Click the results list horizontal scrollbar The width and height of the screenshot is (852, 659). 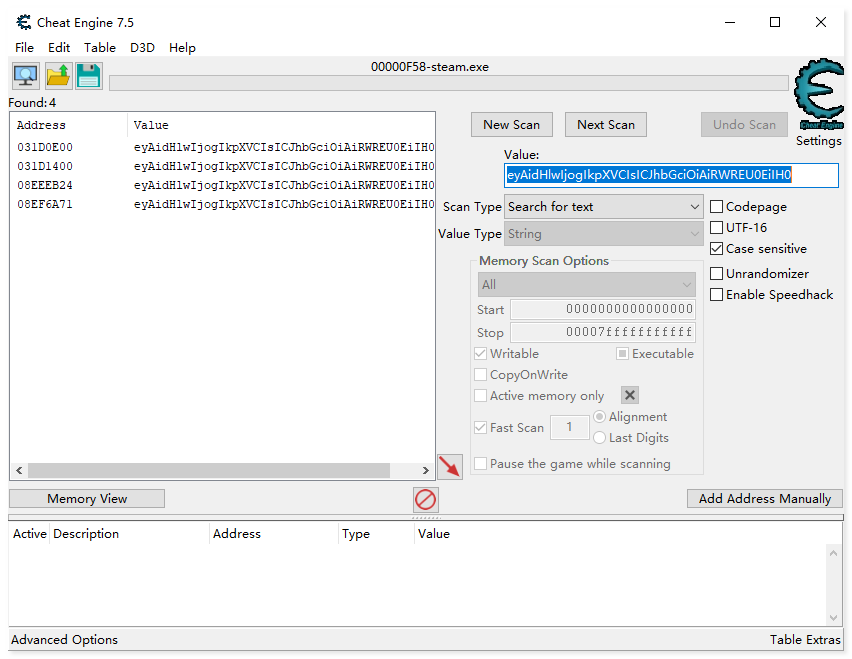point(208,470)
